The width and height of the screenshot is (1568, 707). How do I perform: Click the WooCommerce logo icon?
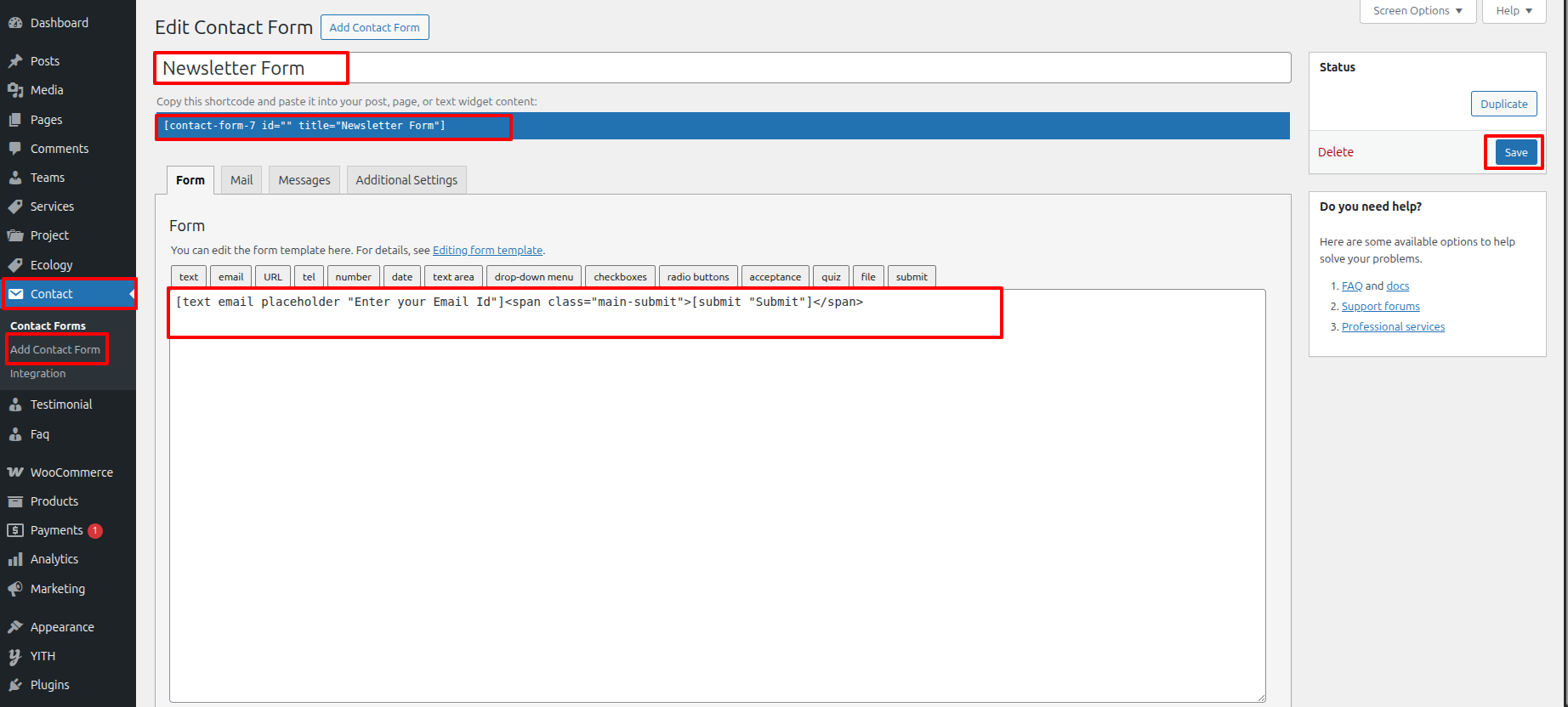pyautogui.click(x=15, y=472)
